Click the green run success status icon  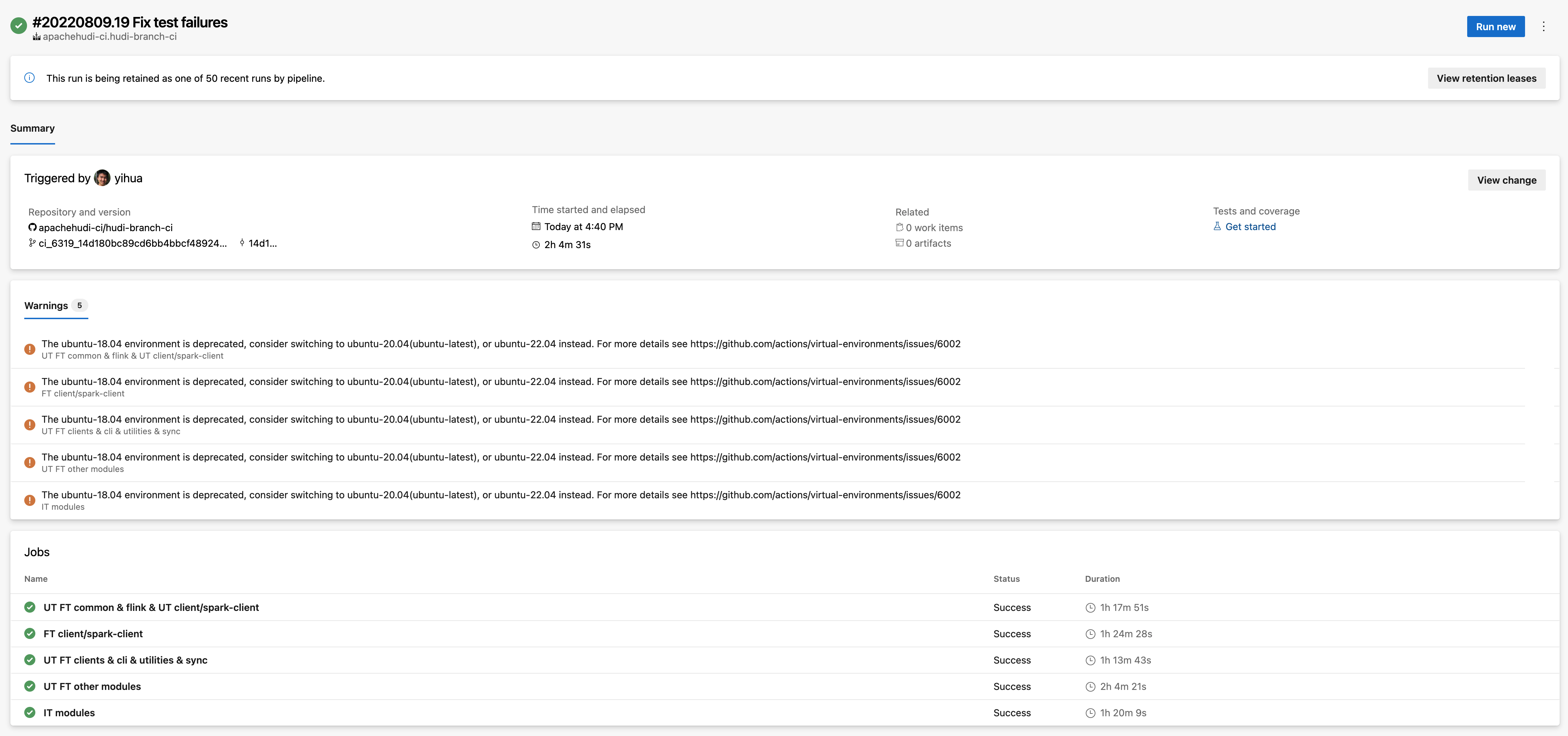[18, 26]
